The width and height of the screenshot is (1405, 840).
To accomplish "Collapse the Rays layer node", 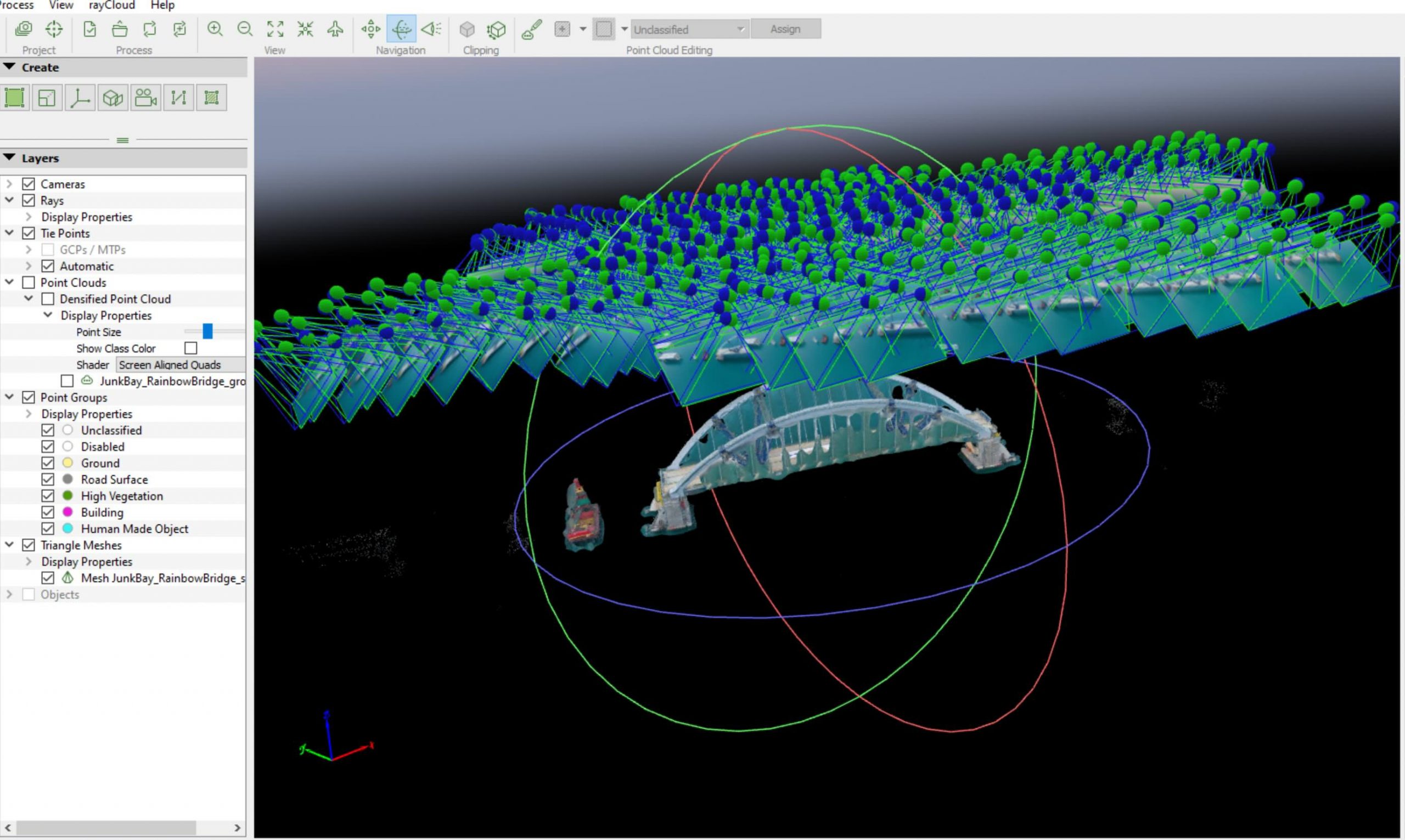I will (x=9, y=200).
